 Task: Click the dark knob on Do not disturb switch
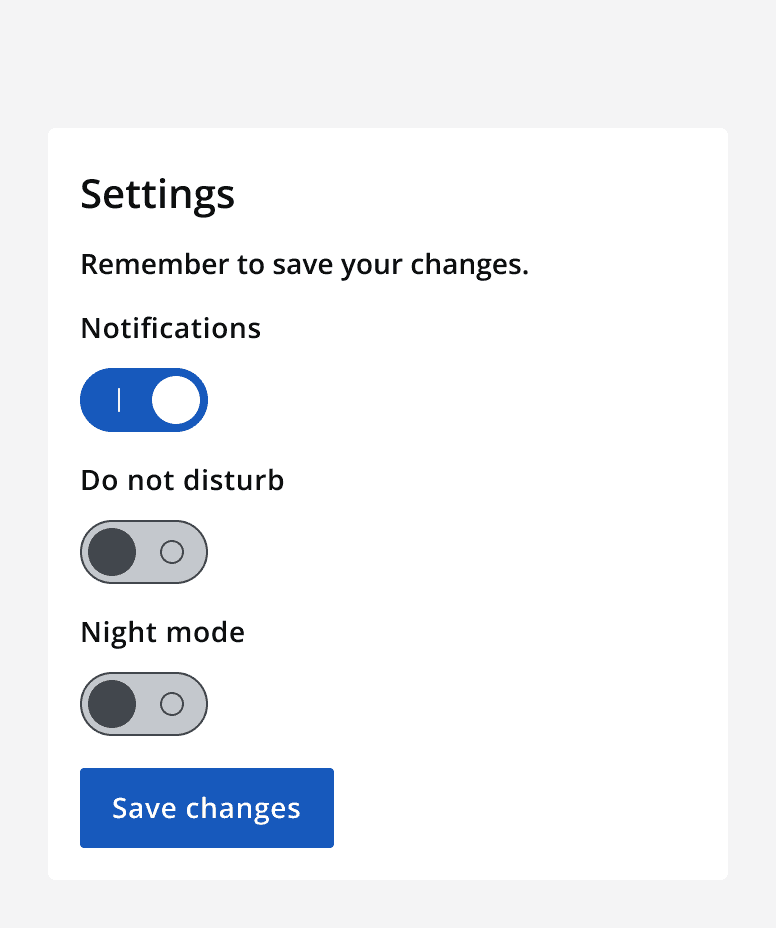112,551
